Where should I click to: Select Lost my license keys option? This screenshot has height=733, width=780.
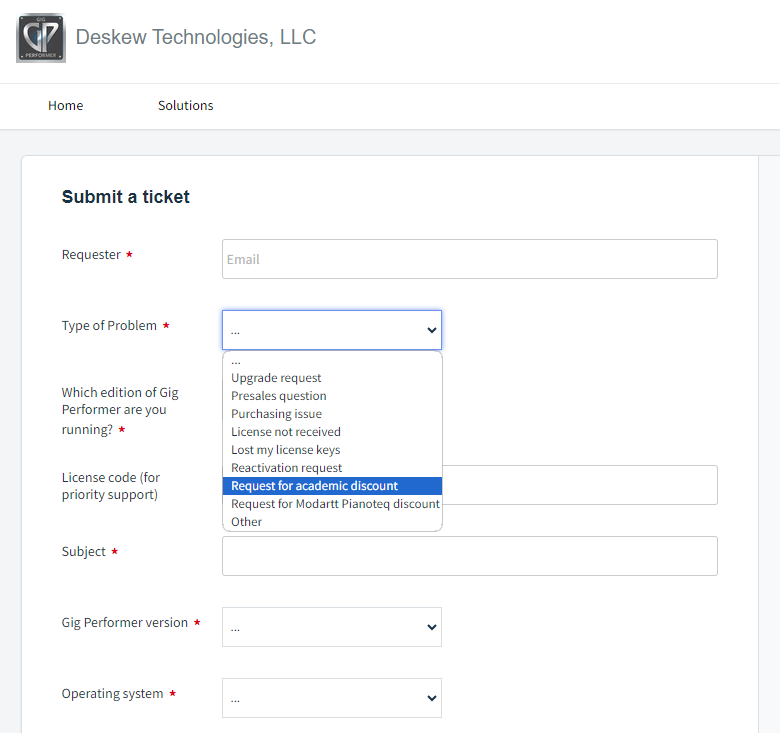coord(332,450)
